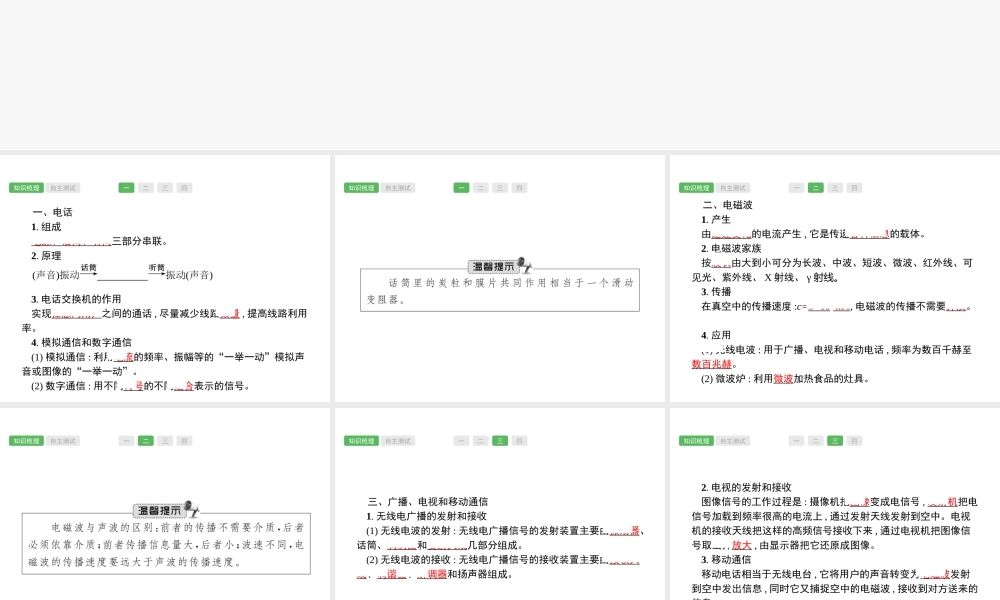Click megaphone icon on the 话筒 tip slide
The width and height of the screenshot is (1000, 600).
tap(526, 265)
